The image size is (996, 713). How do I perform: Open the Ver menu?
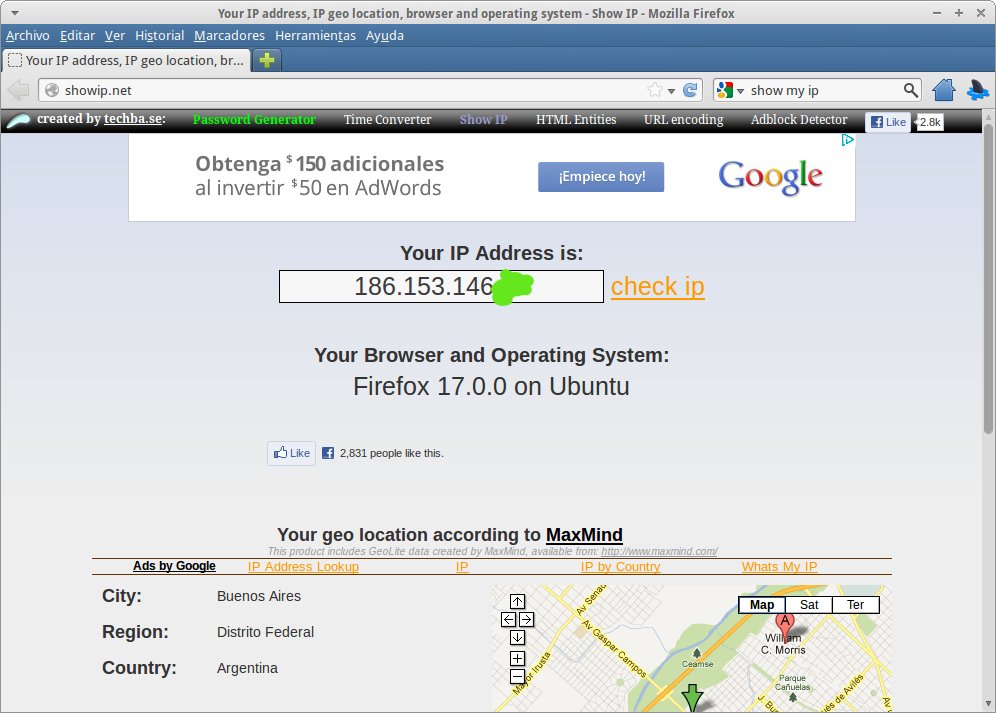115,36
